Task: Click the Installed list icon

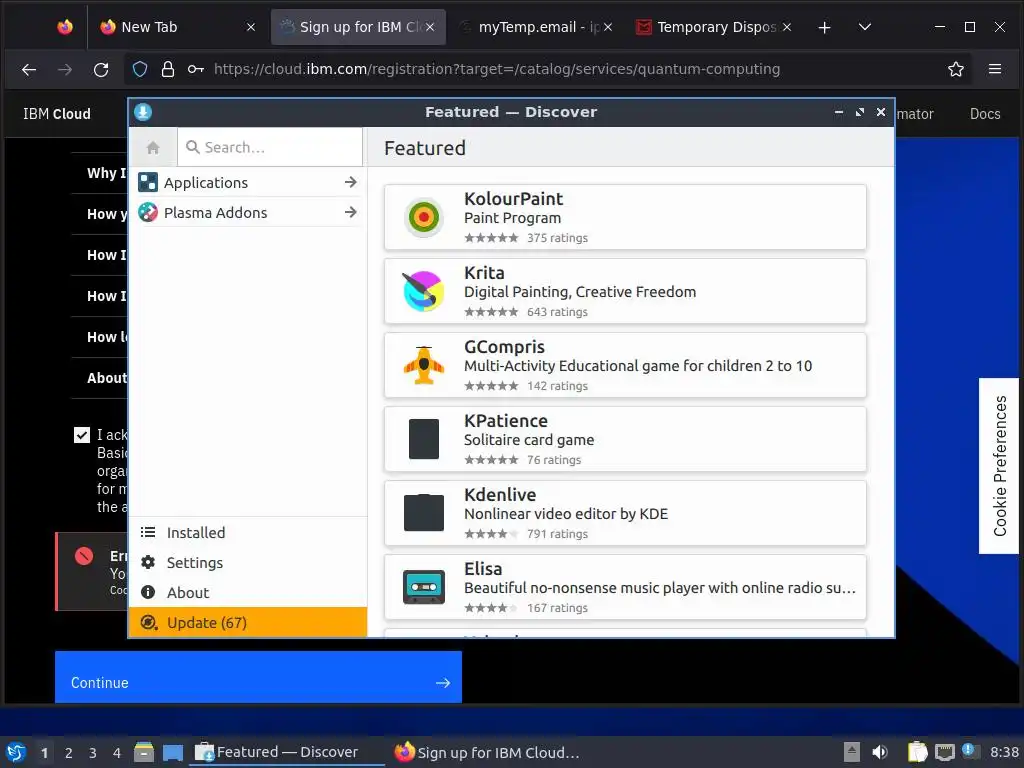Action: (148, 532)
